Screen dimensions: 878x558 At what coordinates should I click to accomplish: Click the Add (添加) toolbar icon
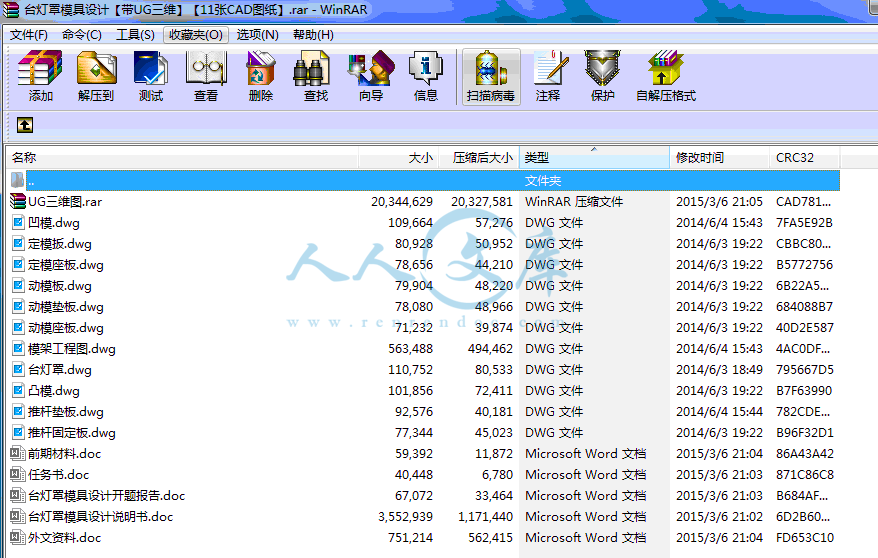[x=40, y=68]
